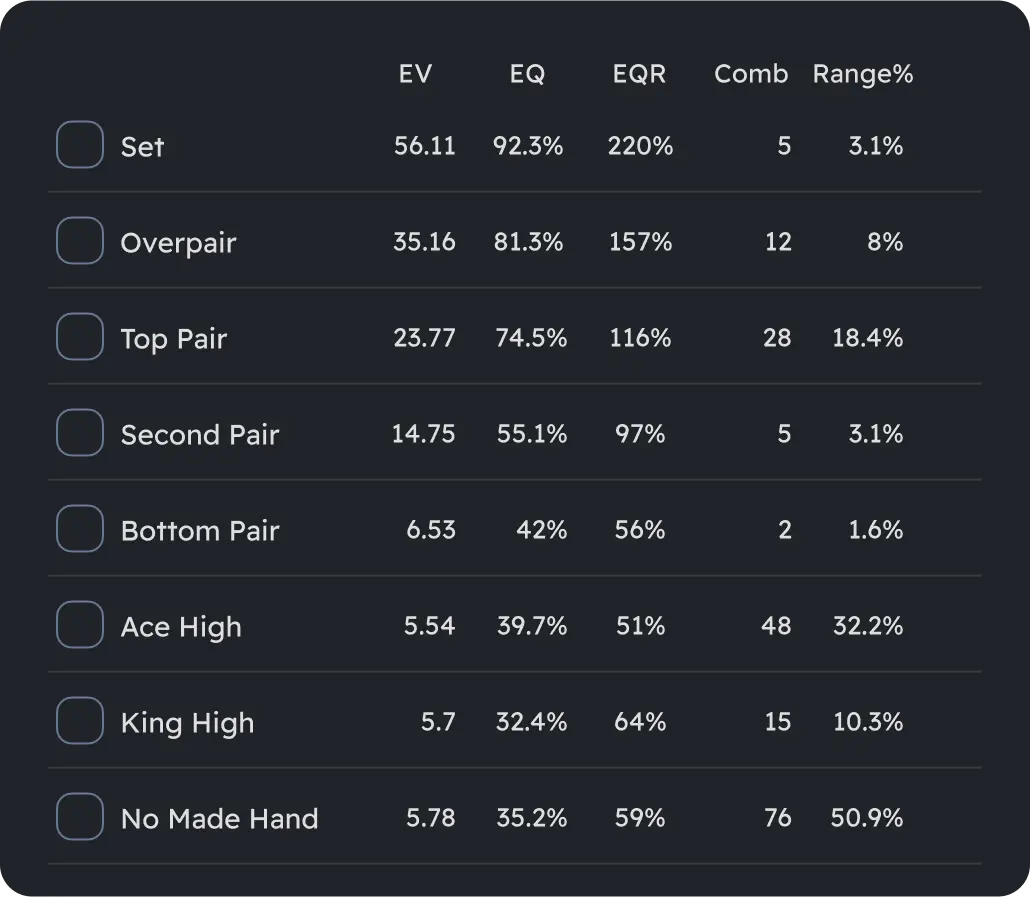Select the Ace High category label
This screenshot has height=897, width=1030.
(180, 626)
